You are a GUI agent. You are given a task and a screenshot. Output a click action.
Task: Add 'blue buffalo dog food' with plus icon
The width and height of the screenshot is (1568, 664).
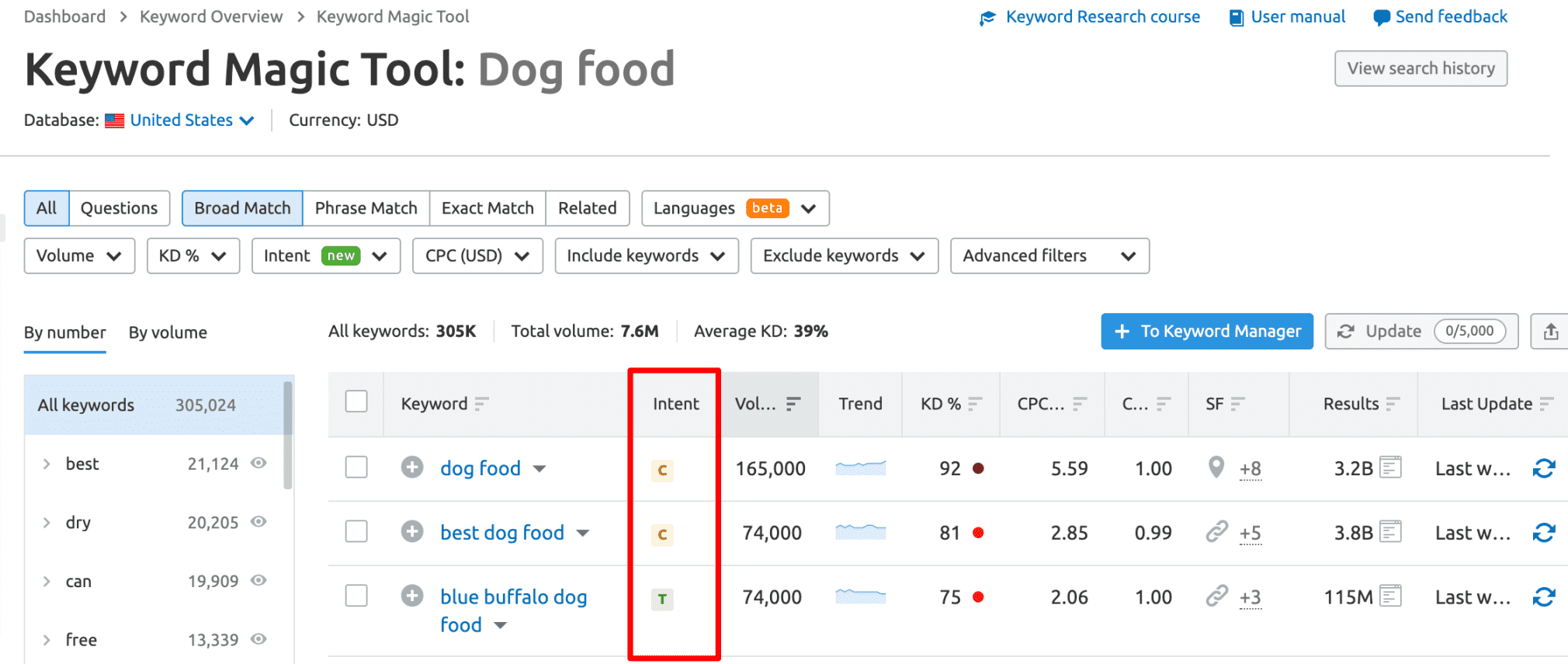click(x=412, y=596)
